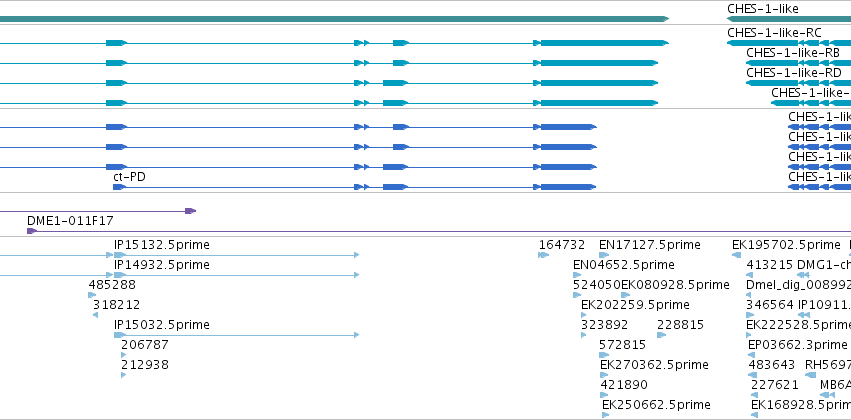Select the EK168928.5prime label
Viewport: 851px width, 420px height.
[x=801, y=405]
